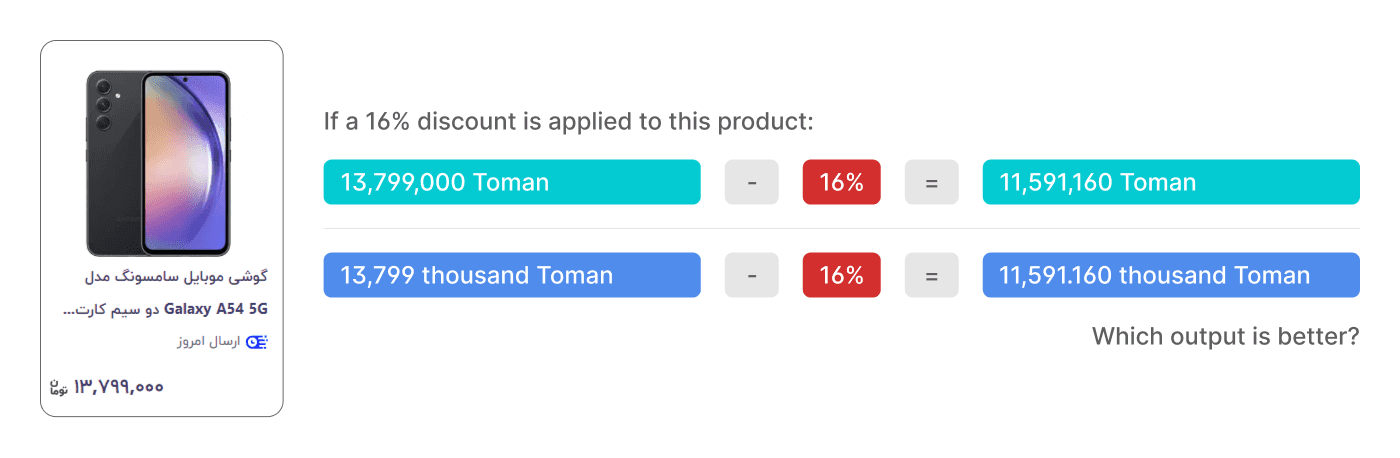Viewport: 1400px width, 458px height.
Task: Select the minus sign in the blue row
Action: point(752,275)
